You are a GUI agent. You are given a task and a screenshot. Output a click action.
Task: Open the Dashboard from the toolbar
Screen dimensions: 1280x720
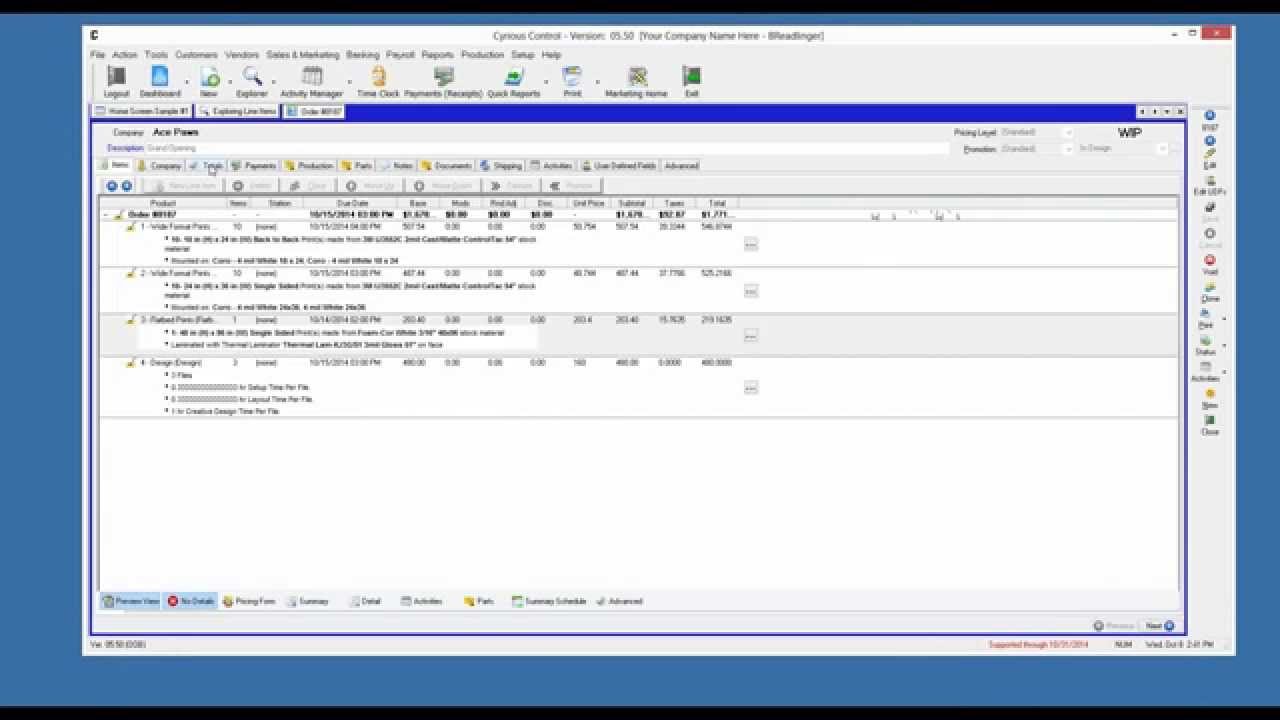point(160,81)
